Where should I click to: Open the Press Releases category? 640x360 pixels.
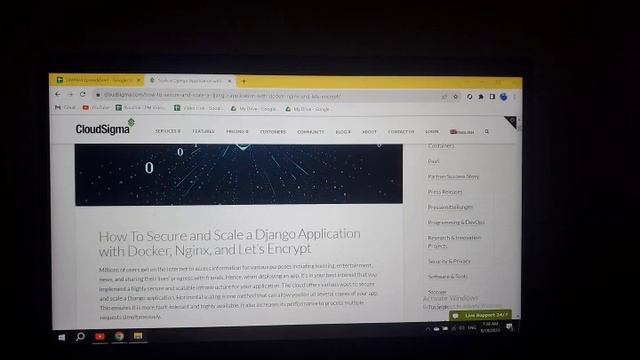point(445,191)
